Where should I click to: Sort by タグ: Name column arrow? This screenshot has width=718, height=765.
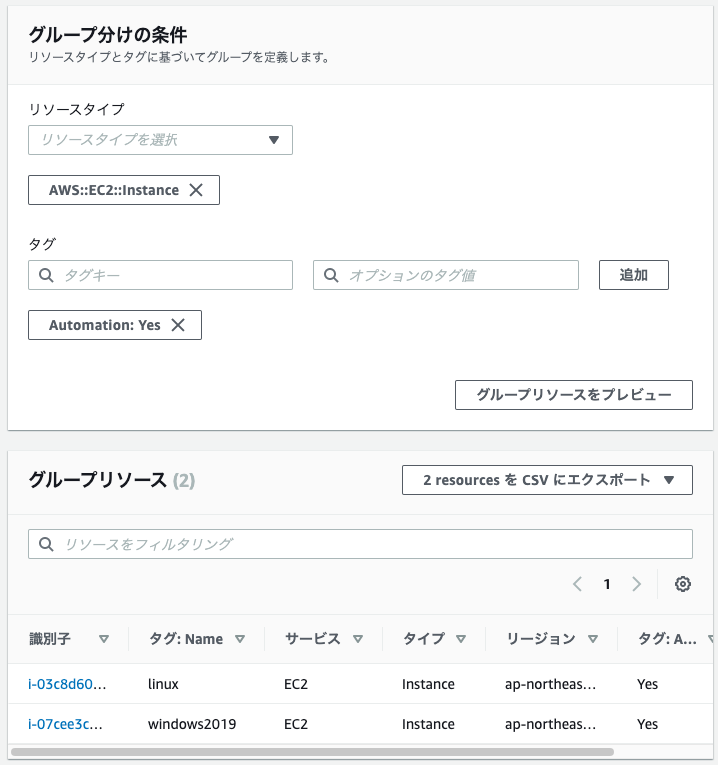point(239,639)
